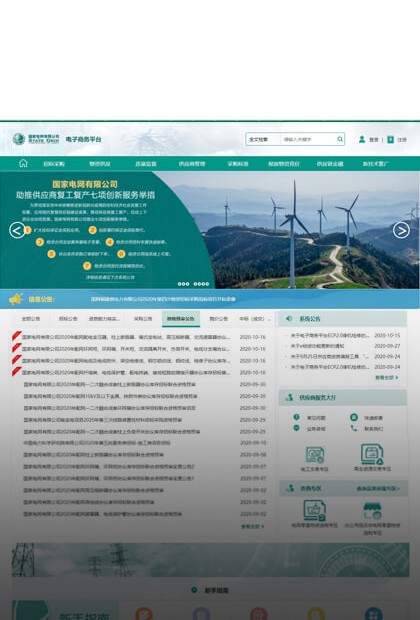This screenshot has height=620, width=420.
Task: Click the magnifier search icon
Action: pyautogui.click(x=340, y=139)
